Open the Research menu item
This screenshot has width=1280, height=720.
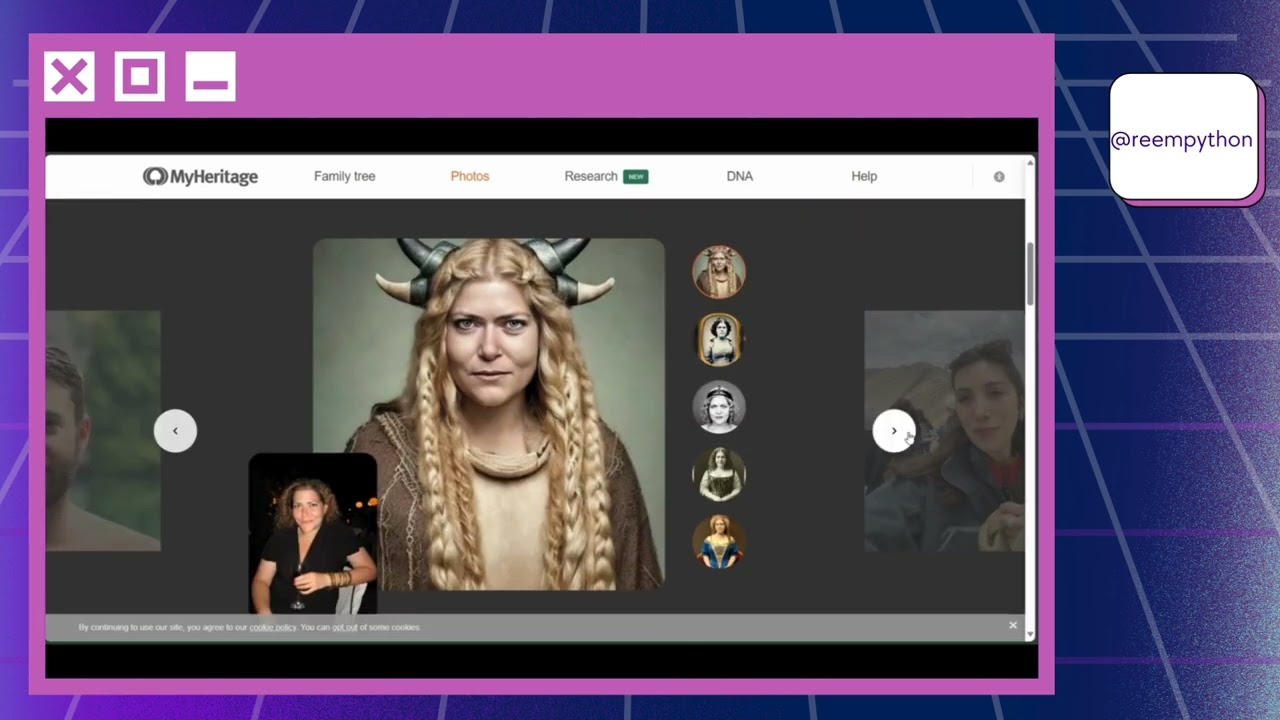pos(605,176)
